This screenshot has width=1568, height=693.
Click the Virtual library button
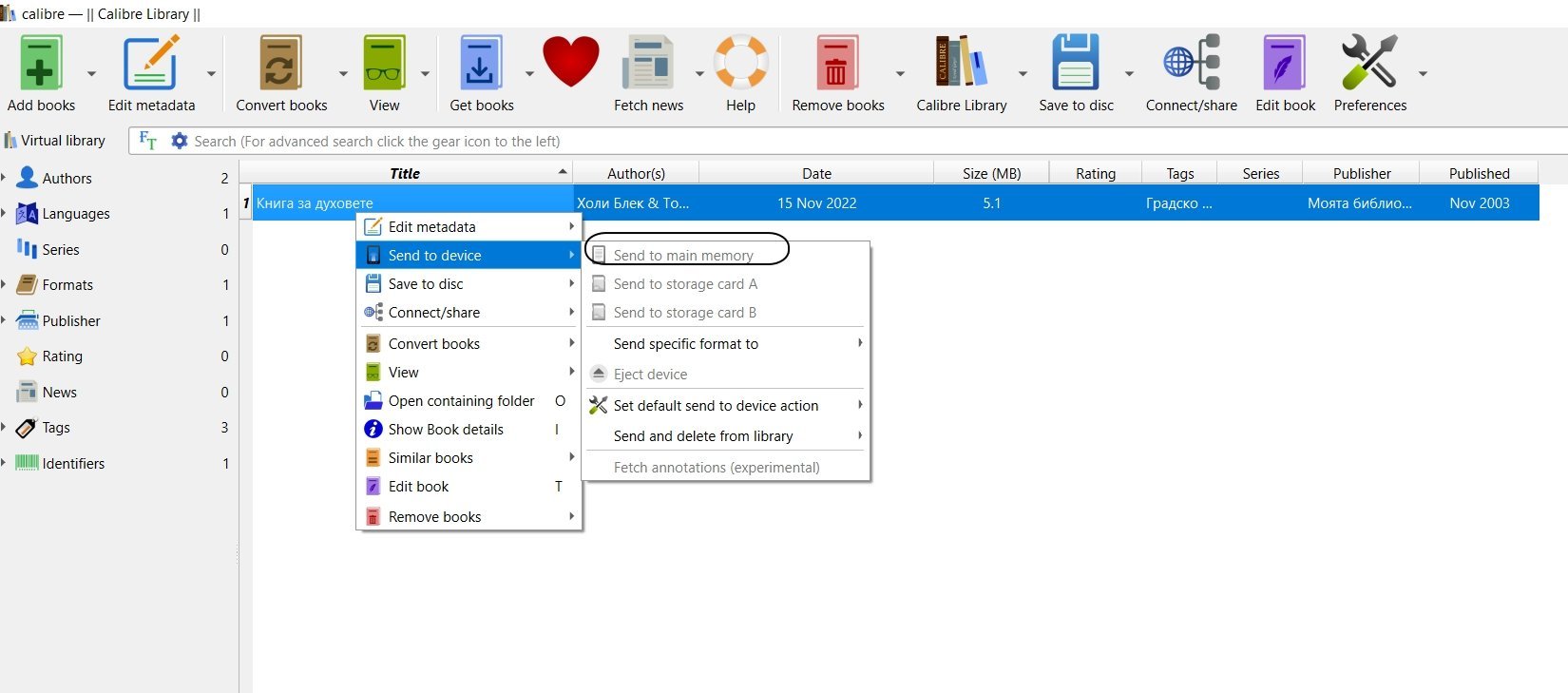[55, 141]
